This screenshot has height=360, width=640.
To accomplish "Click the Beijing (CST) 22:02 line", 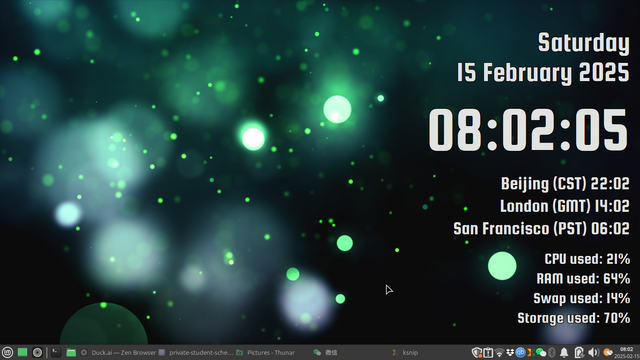I will pyautogui.click(x=565, y=184).
